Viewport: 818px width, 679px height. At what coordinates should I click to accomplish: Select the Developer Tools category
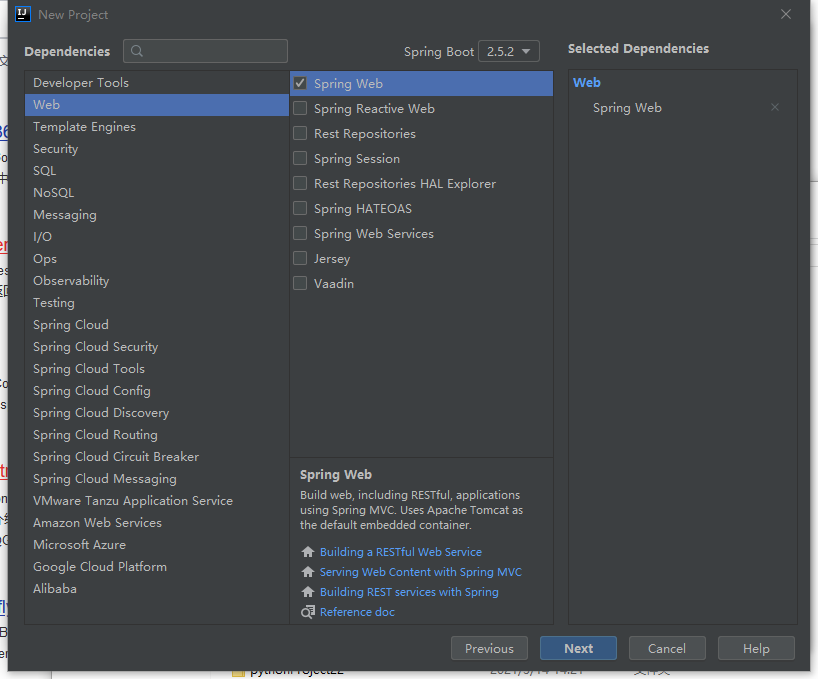click(x=157, y=82)
